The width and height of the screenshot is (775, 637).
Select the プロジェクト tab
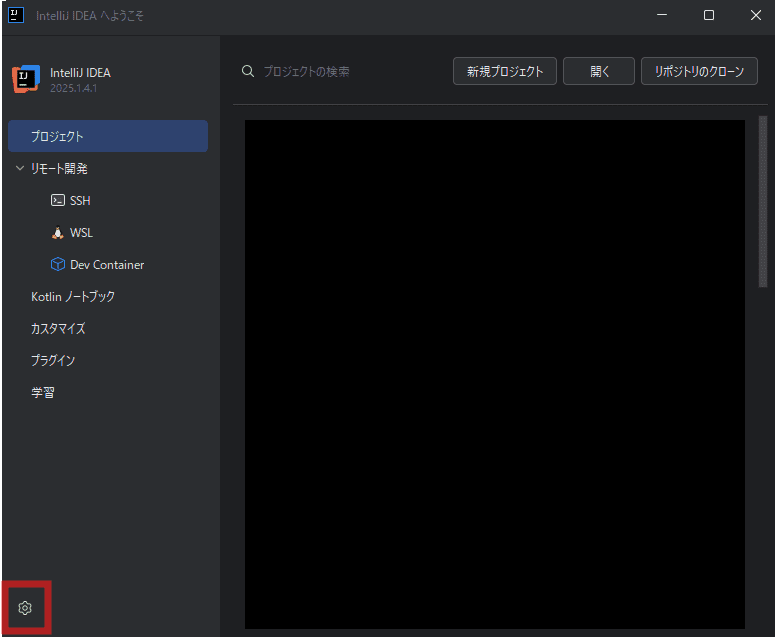(x=108, y=136)
